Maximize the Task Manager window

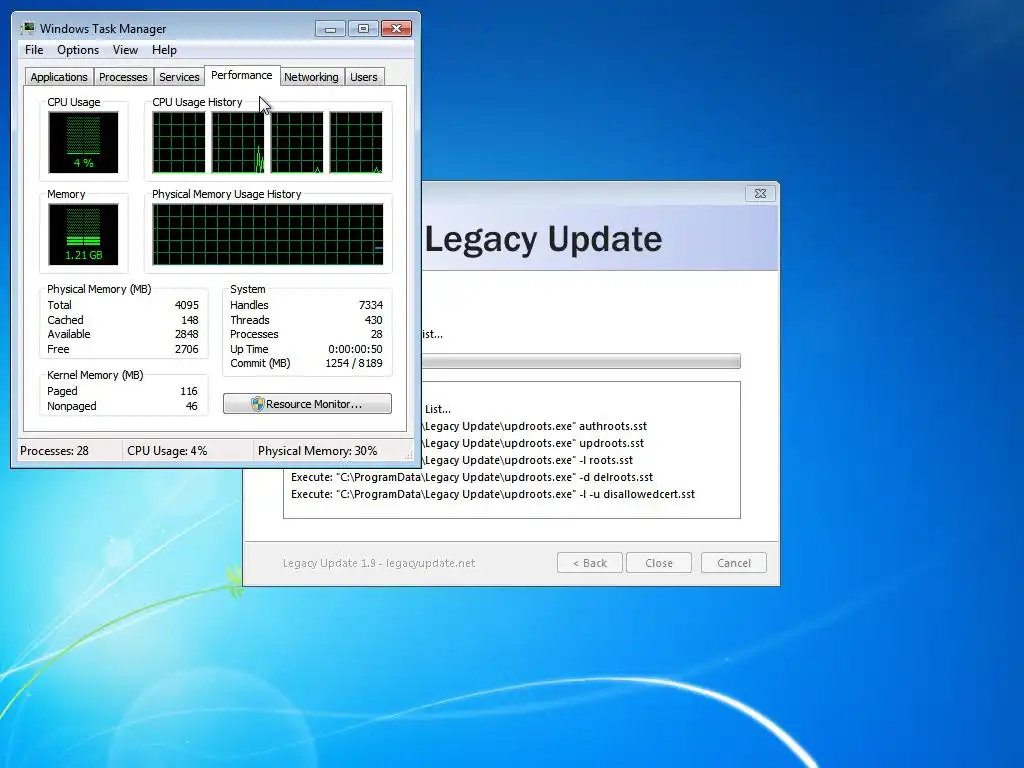point(363,29)
